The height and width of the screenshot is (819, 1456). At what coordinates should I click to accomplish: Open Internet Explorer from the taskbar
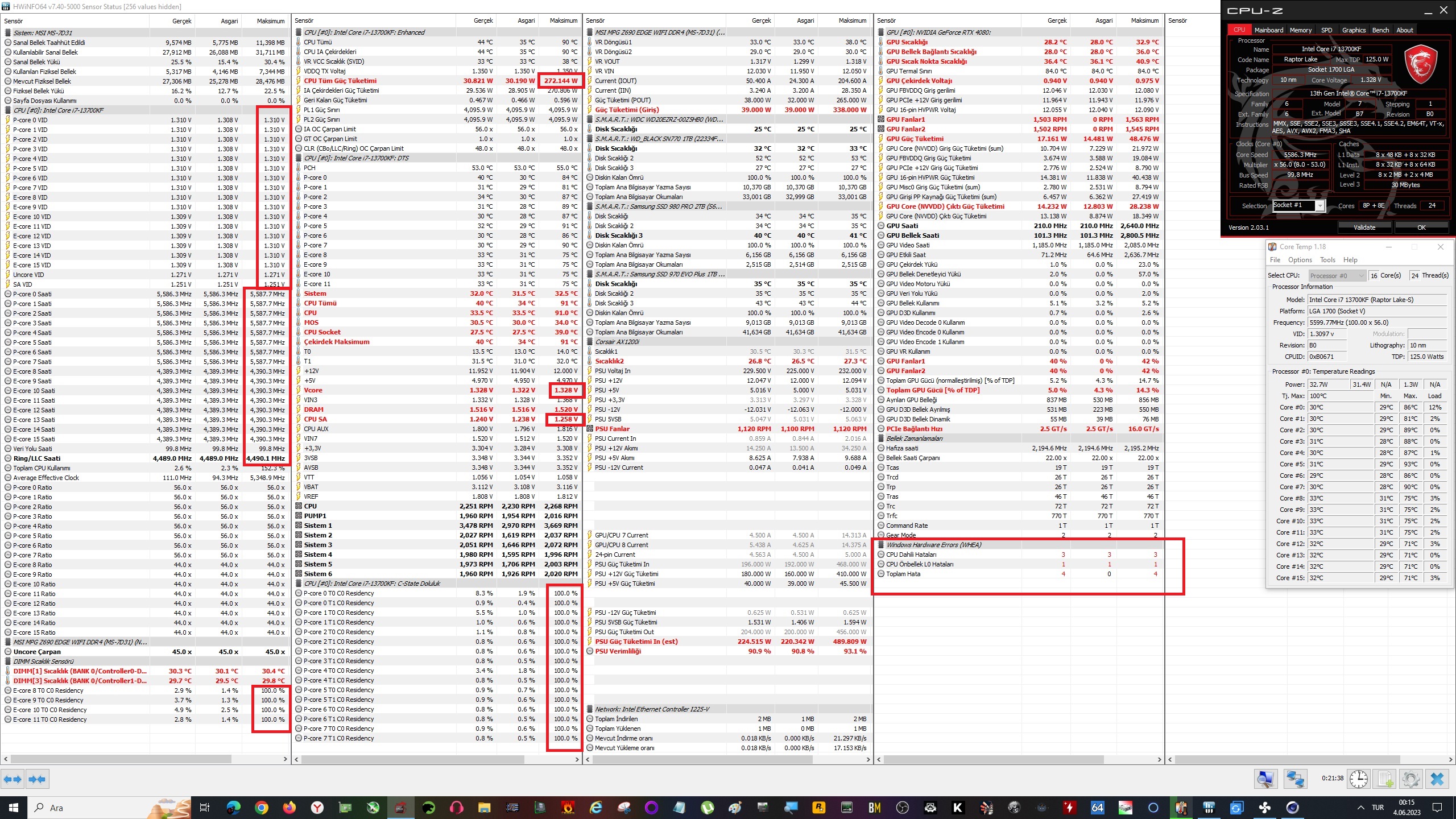[x=595, y=808]
